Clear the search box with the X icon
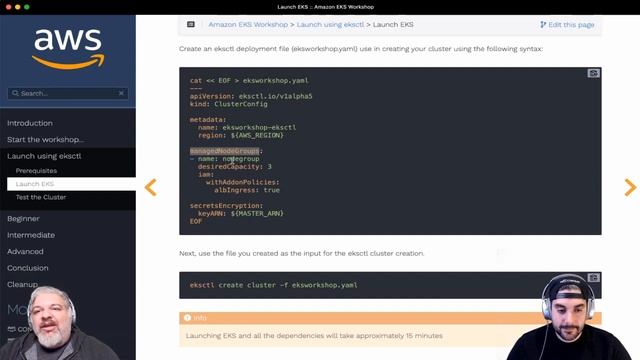Viewport: 640px width, 360px height. pyautogui.click(x=121, y=93)
